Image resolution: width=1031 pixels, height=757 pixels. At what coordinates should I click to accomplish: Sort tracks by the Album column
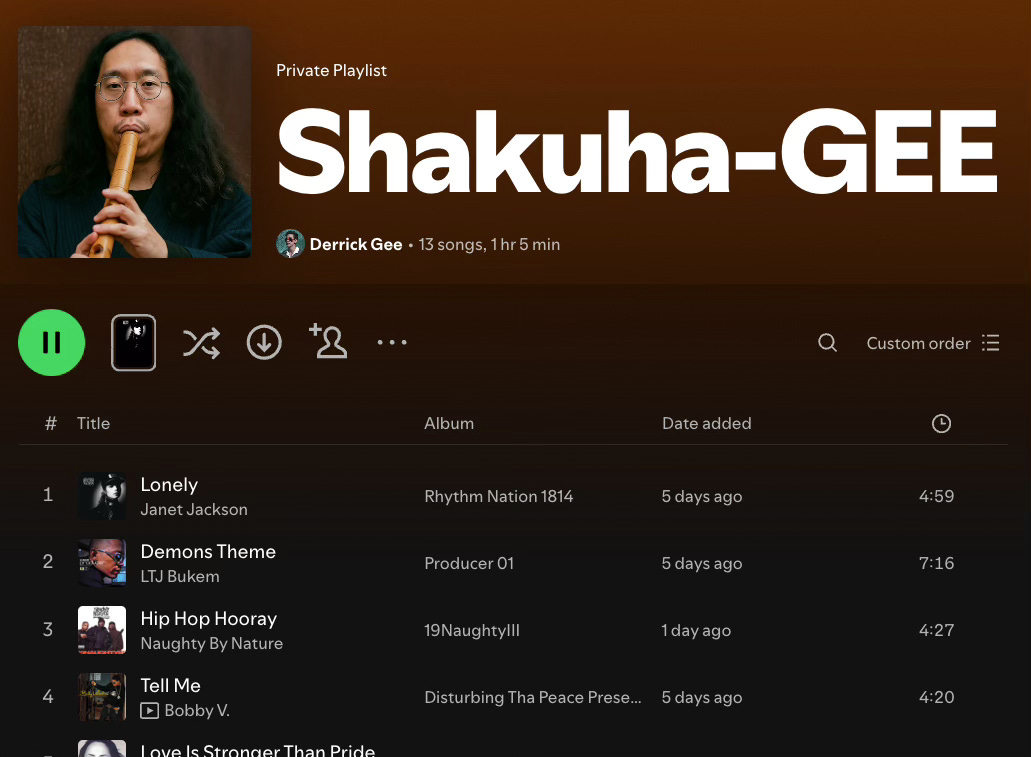449,423
